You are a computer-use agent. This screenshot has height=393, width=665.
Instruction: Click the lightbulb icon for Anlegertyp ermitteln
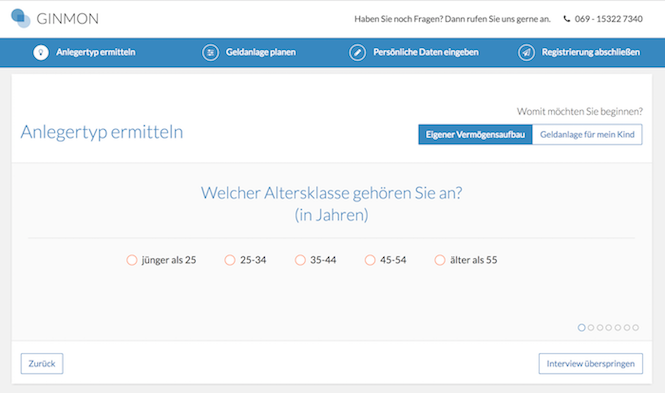tap(41, 53)
